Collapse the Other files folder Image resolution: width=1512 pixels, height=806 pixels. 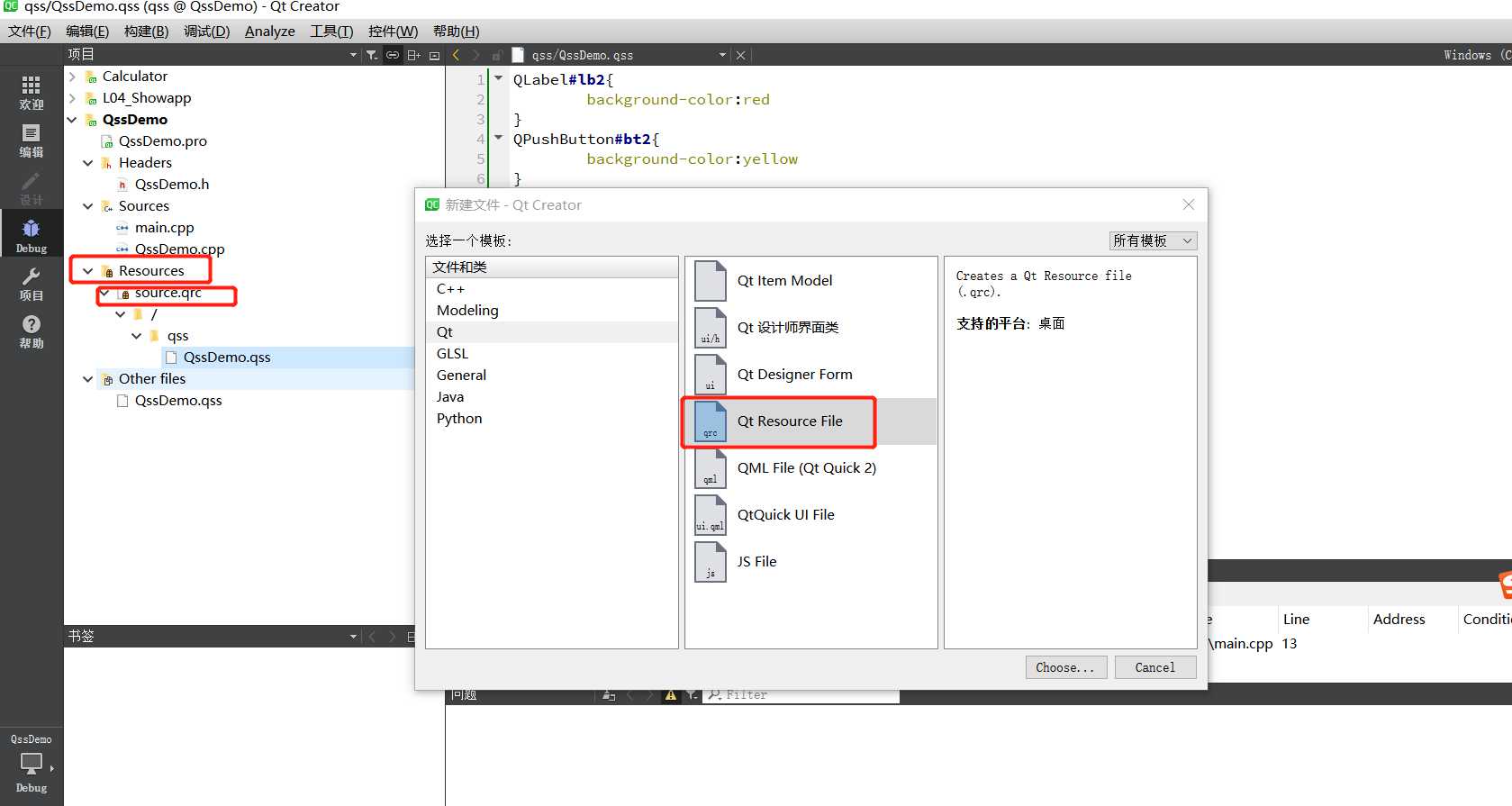88,379
